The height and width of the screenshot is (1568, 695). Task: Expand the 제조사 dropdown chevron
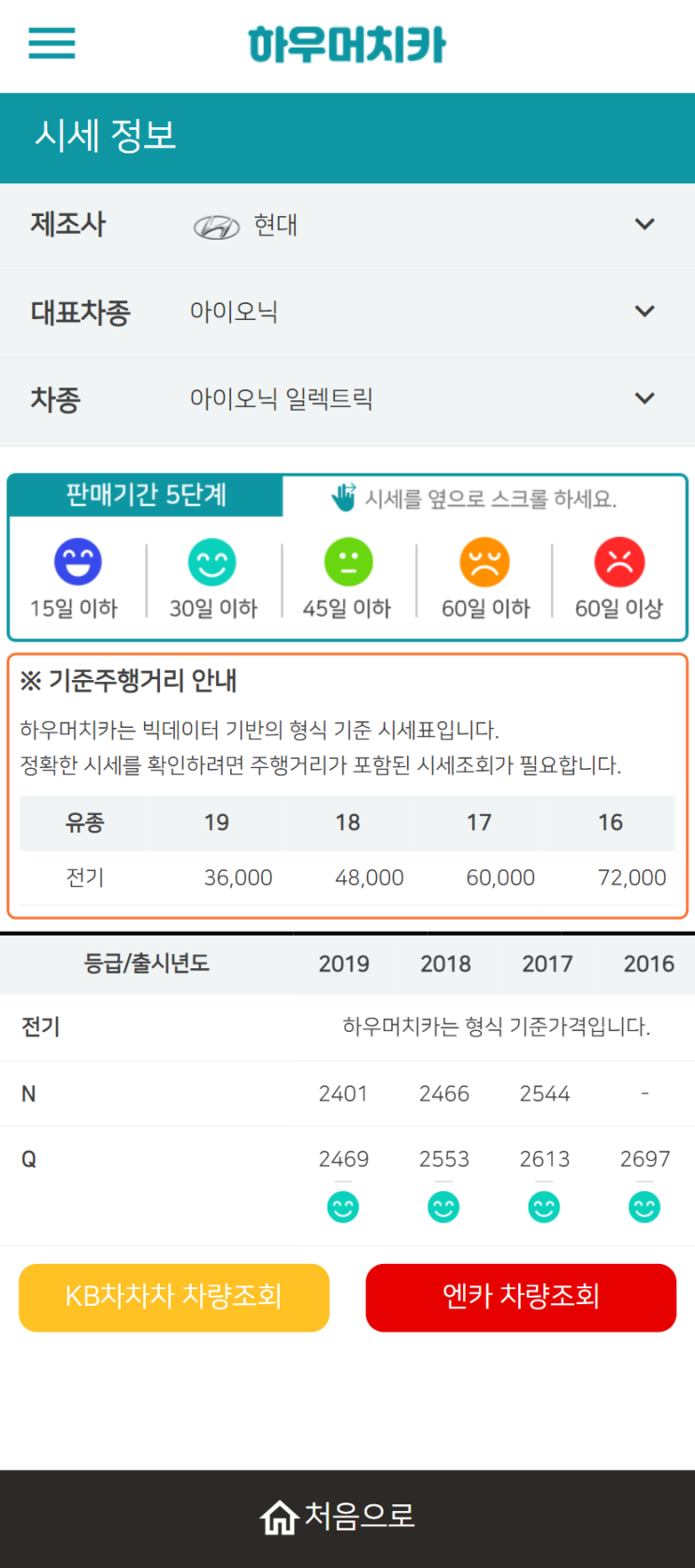coord(644,225)
